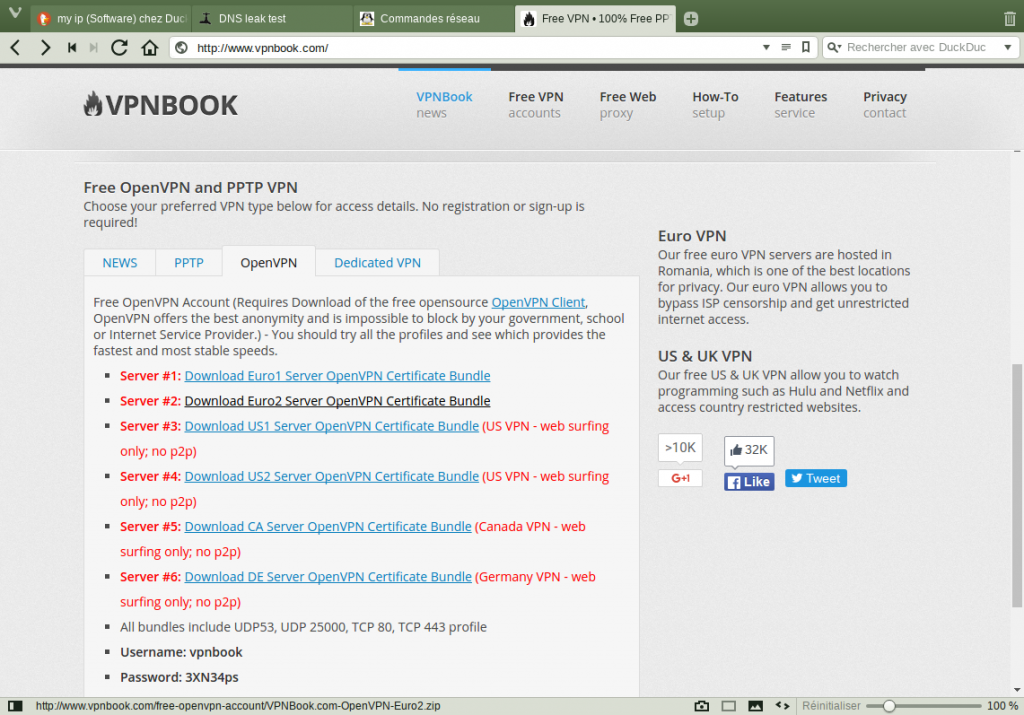Open the NEWS tab
Image resolution: width=1024 pixels, height=715 pixels.
(x=120, y=262)
